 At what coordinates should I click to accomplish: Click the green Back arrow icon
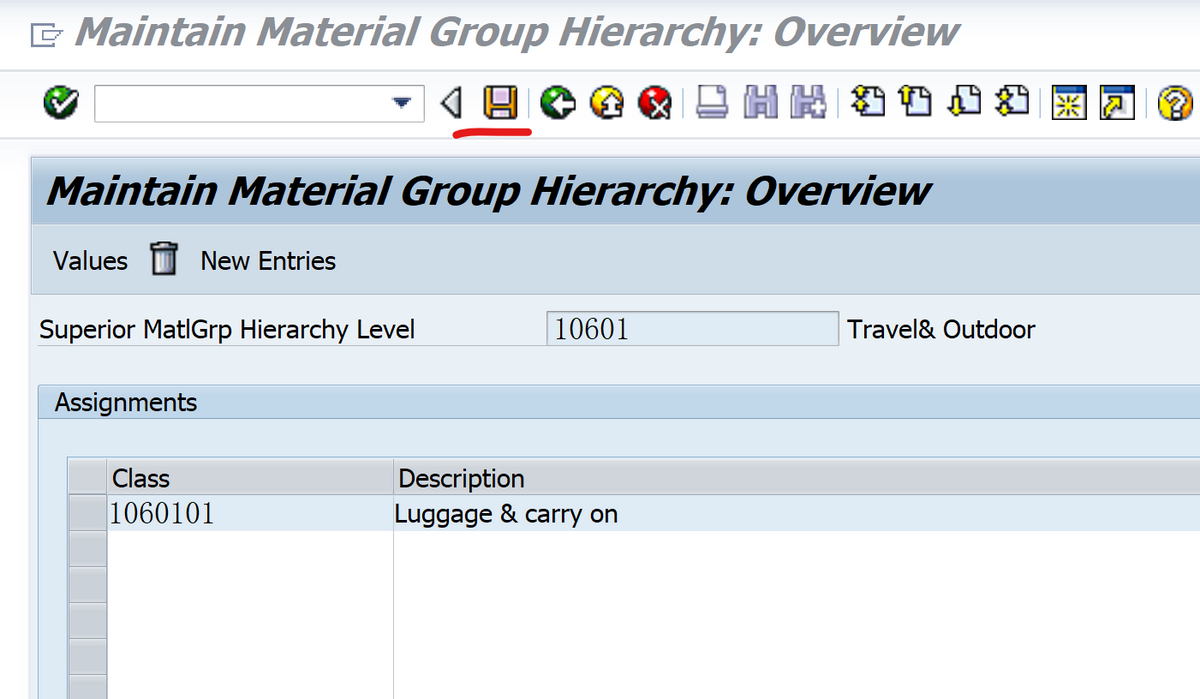click(x=558, y=102)
